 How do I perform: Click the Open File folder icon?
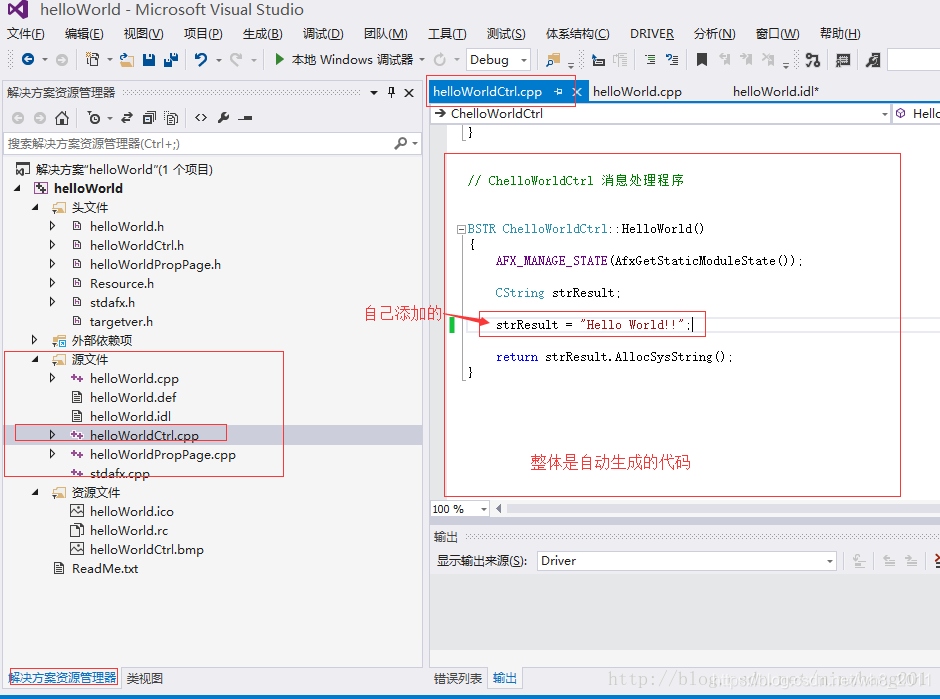tap(126, 59)
